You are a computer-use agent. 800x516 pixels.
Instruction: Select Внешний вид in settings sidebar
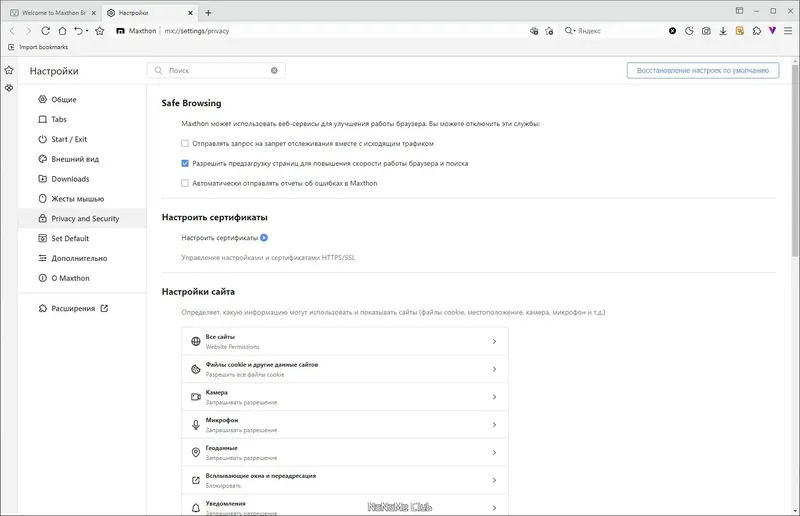point(75,159)
